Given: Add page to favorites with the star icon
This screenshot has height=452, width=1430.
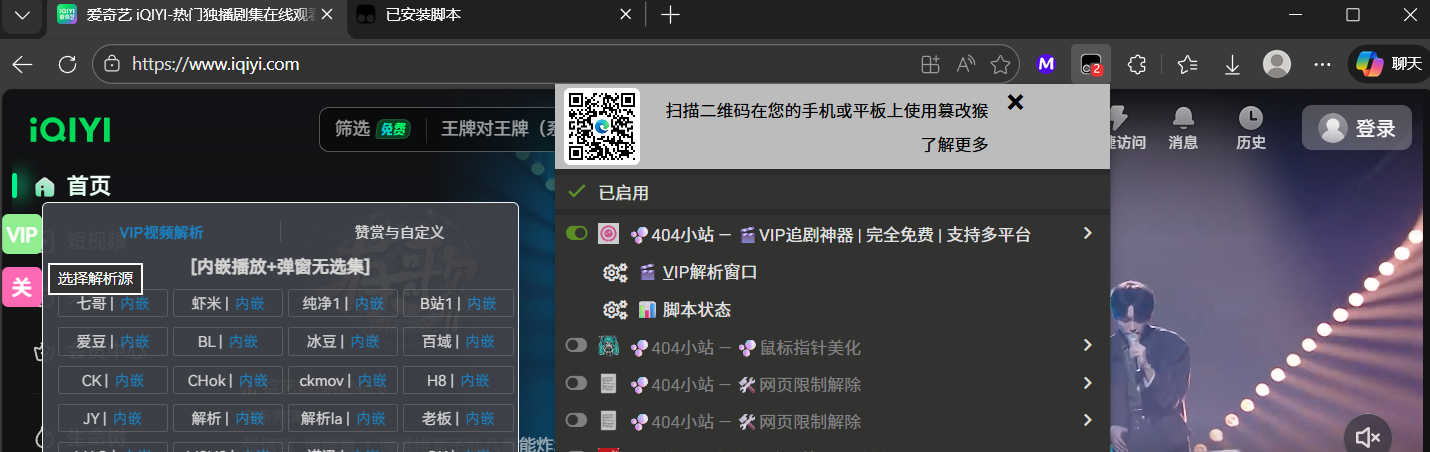Looking at the screenshot, I should pos(1000,64).
